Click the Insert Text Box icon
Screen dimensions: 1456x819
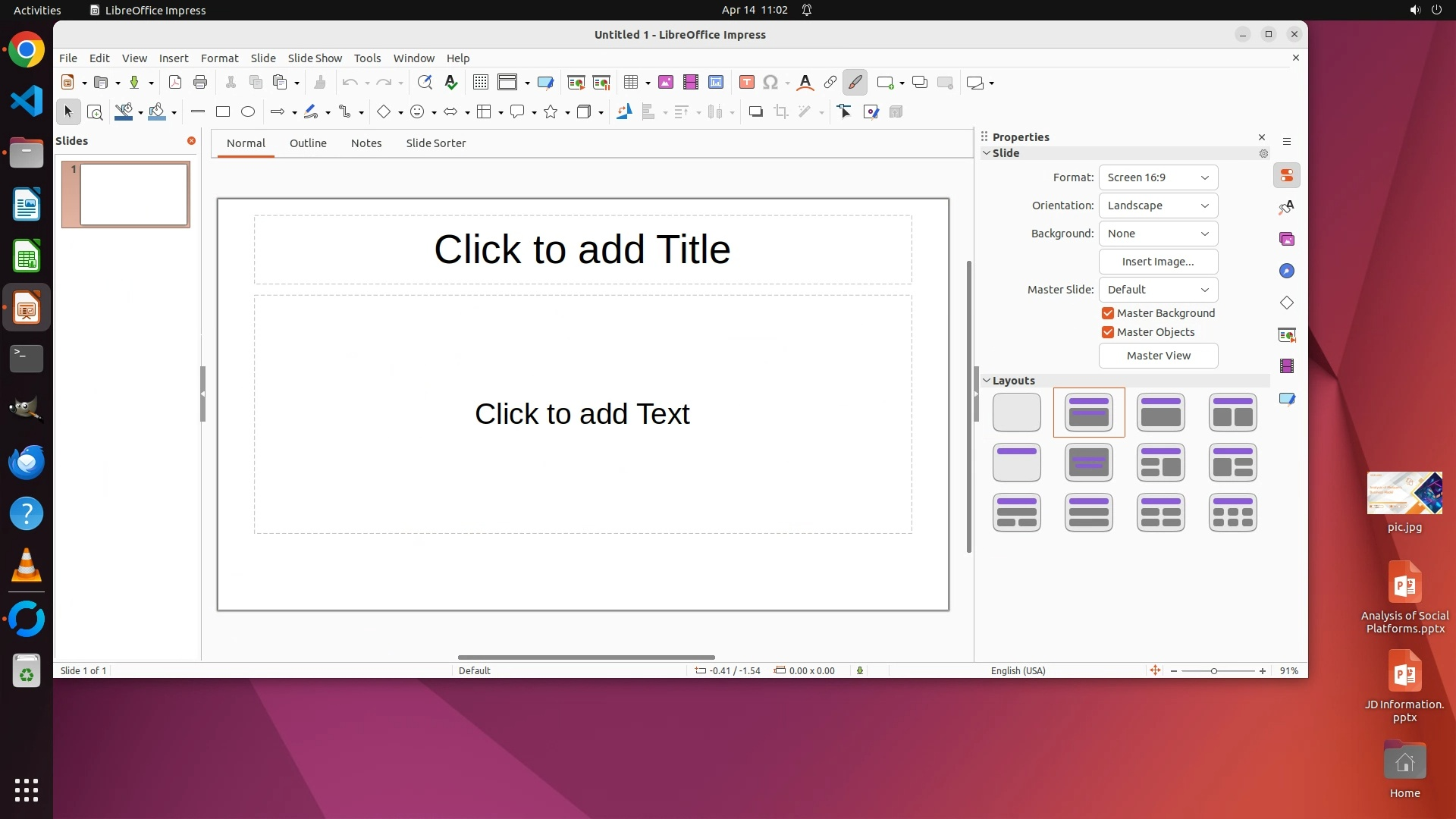[747, 83]
